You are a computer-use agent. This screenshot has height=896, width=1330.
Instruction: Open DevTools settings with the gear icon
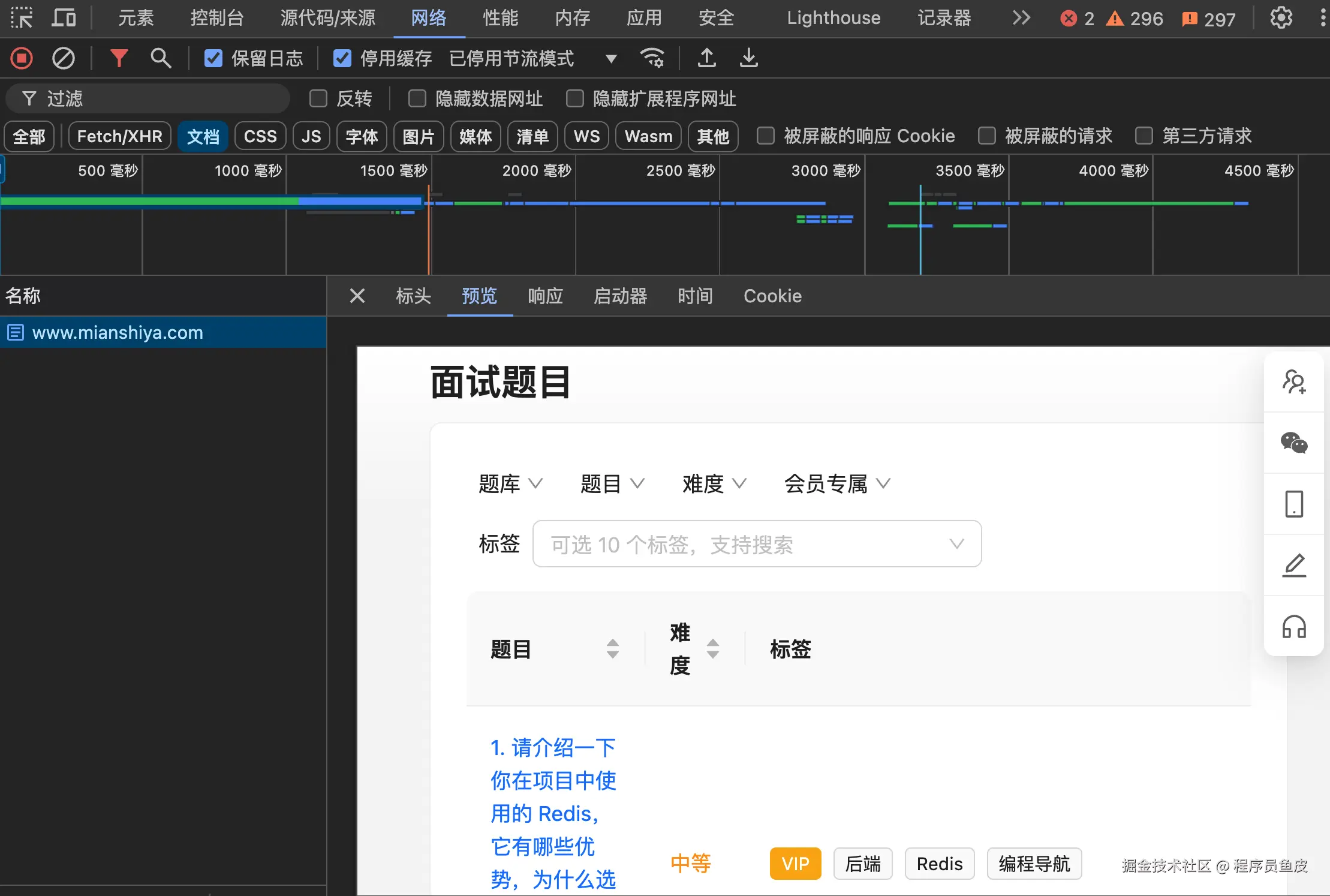(x=1281, y=18)
